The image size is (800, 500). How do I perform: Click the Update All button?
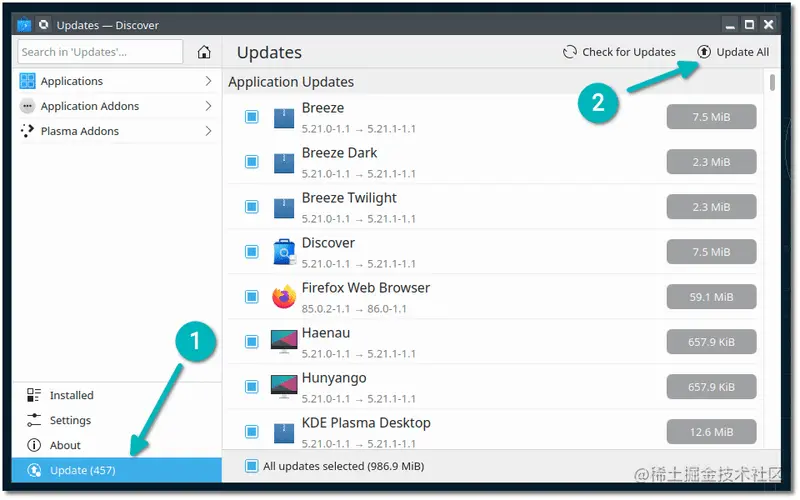pos(733,52)
